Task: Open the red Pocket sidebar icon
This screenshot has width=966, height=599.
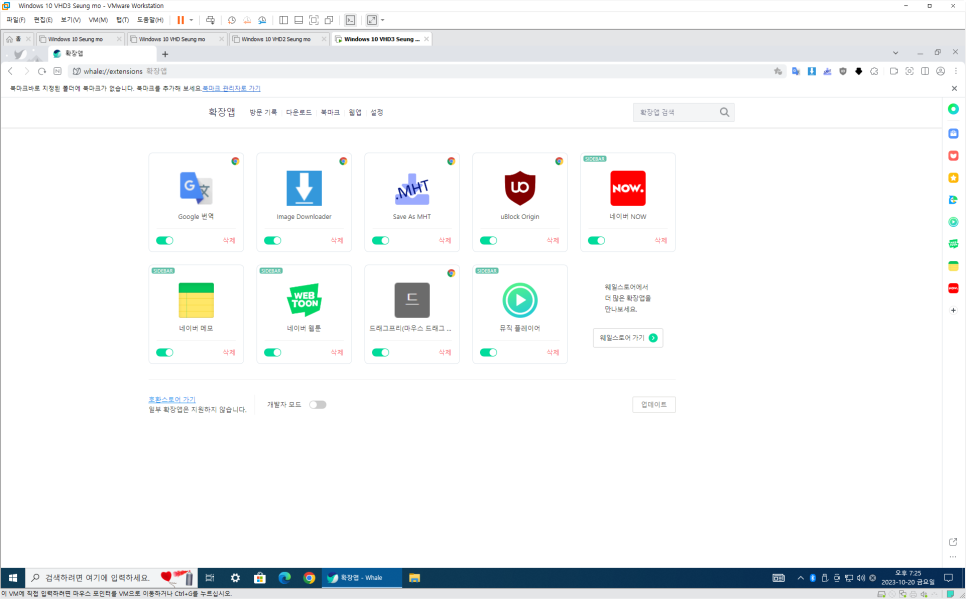Action: pyautogui.click(x=953, y=155)
